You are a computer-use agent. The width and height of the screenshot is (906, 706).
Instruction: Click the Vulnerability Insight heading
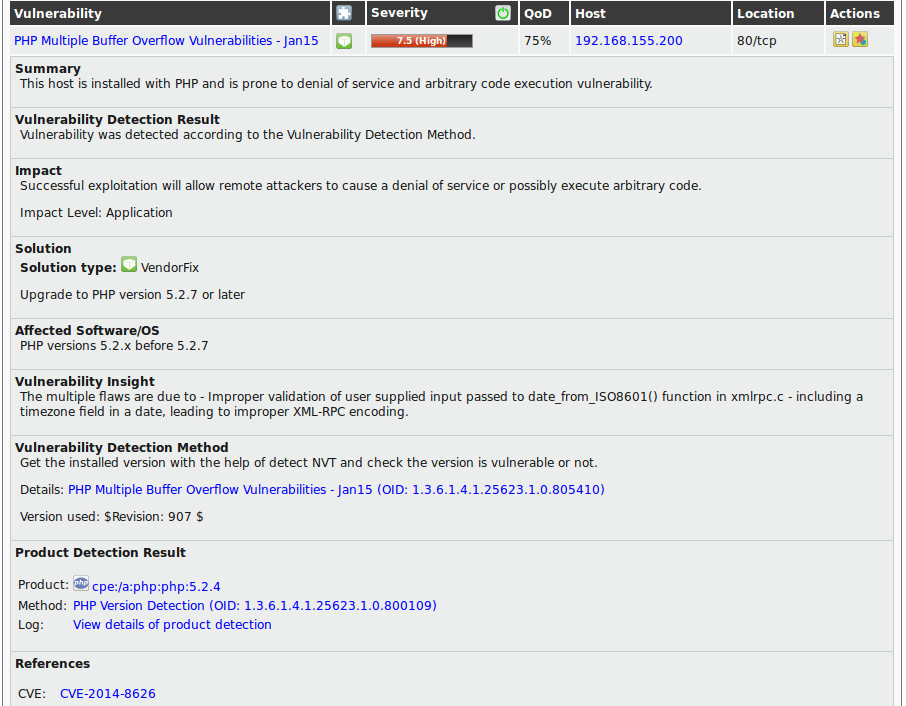85,381
